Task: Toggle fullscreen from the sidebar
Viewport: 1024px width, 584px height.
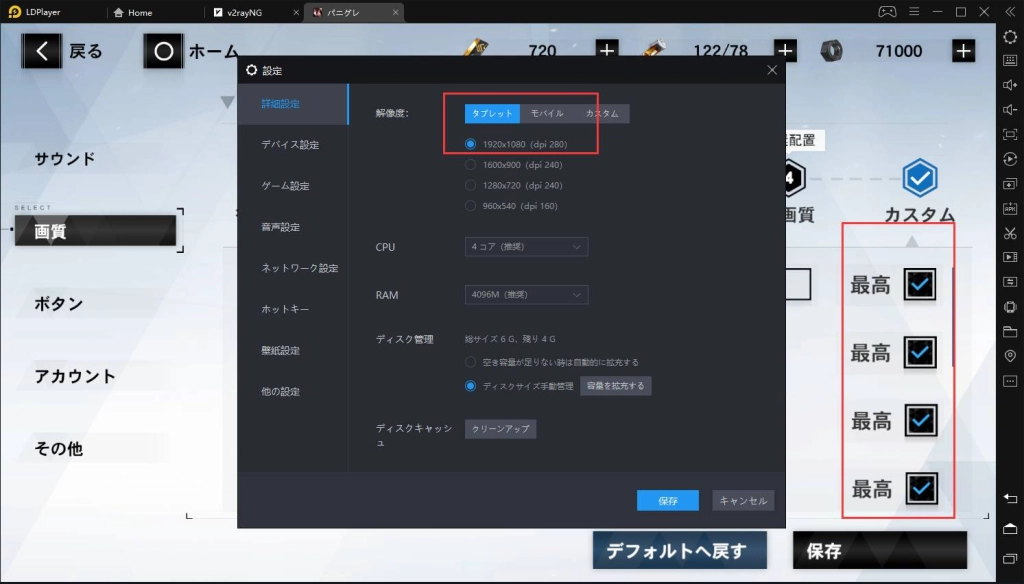Action: coord(1010,135)
